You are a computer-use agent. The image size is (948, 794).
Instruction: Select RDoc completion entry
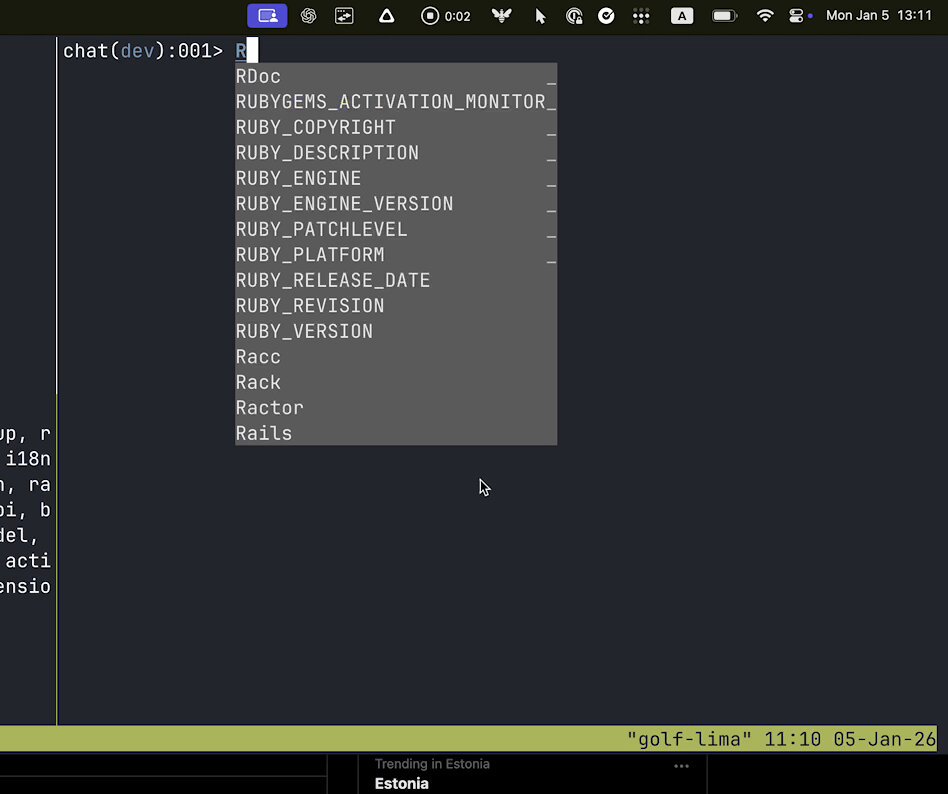pyautogui.click(x=396, y=76)
